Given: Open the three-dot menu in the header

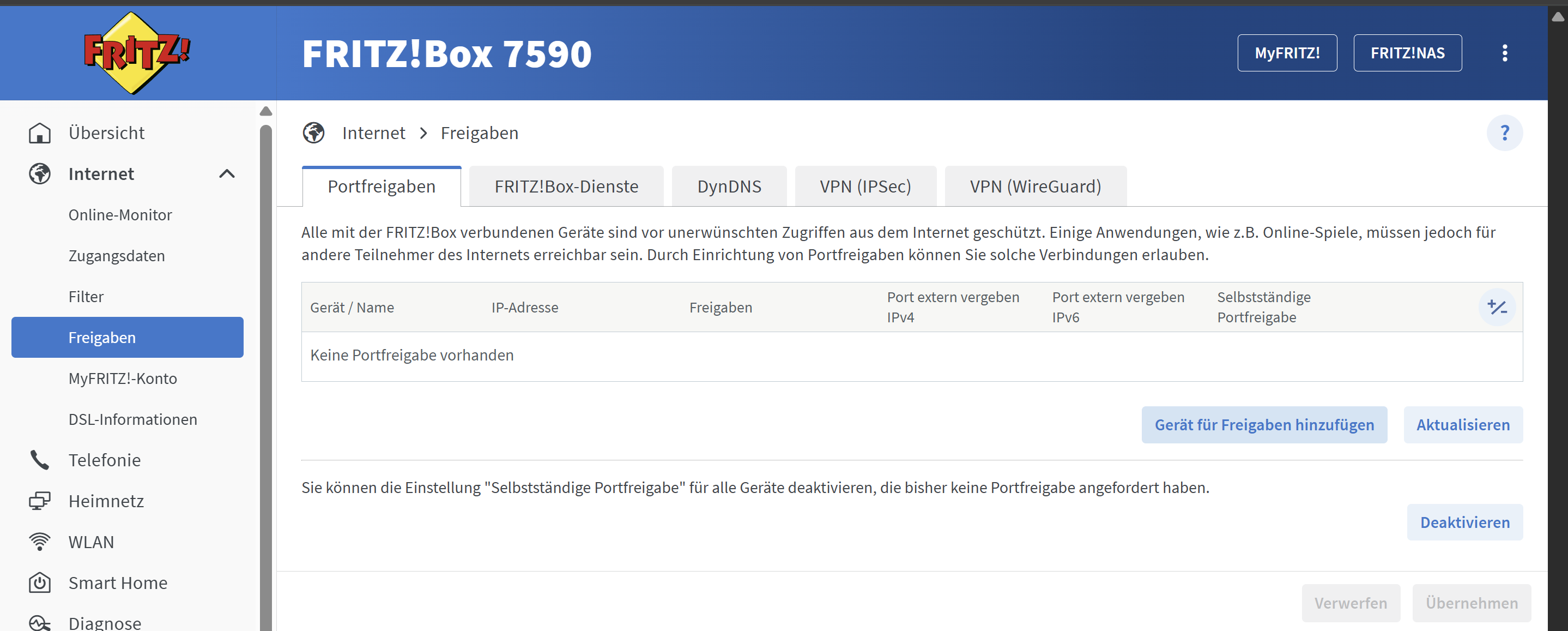Looking at the screenshot, I should click(1504, 53).
